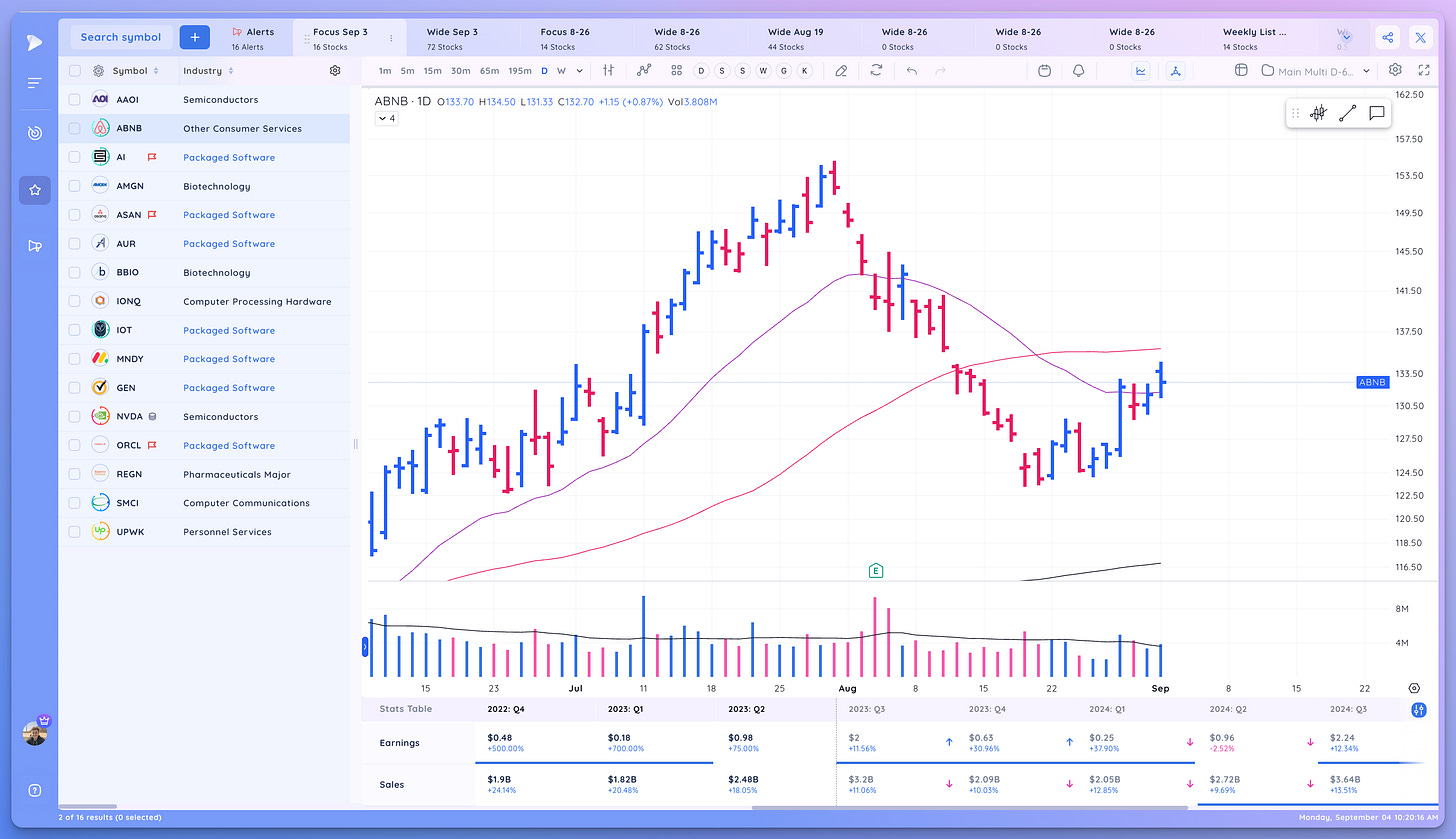Click the hierarchy tree panel icon
1456x839 pixels.
pyautogui.click(x=1175, y=70)
